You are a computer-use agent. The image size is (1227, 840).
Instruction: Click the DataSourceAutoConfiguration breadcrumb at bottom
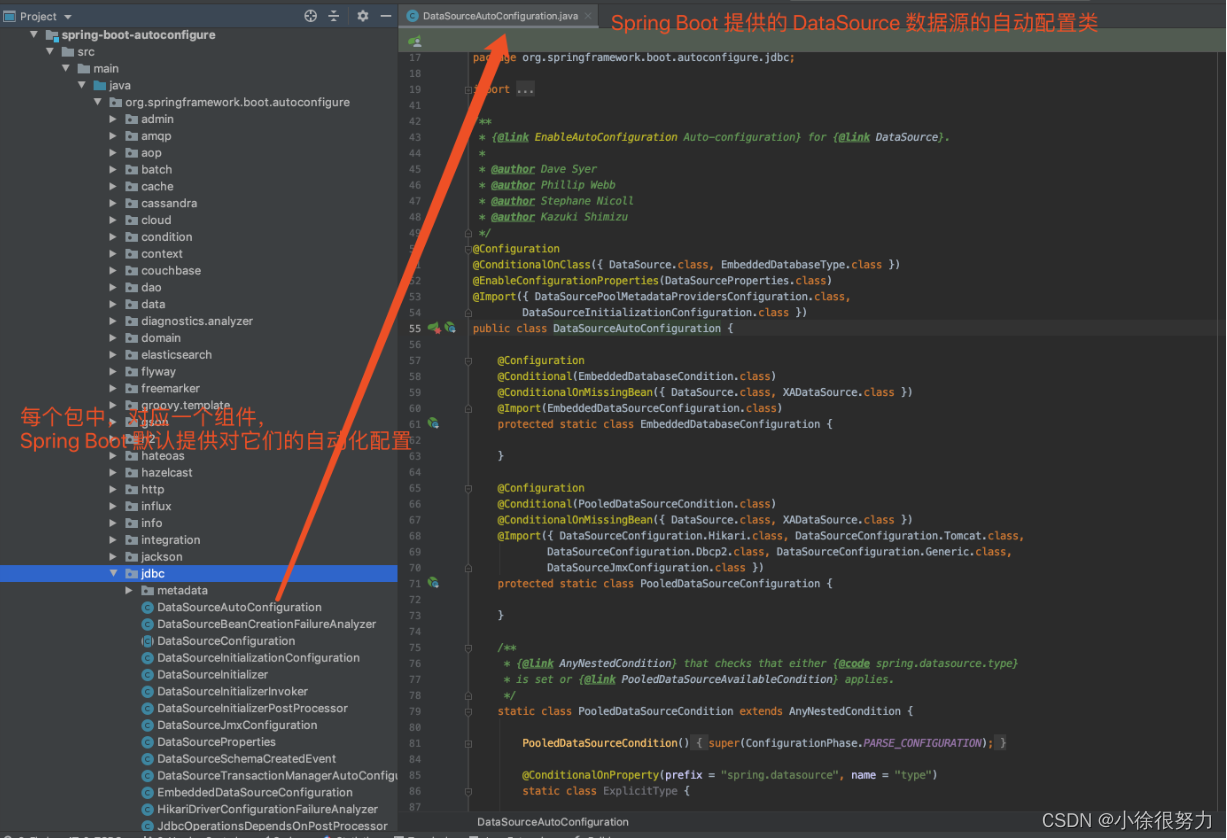pos(552,822)
